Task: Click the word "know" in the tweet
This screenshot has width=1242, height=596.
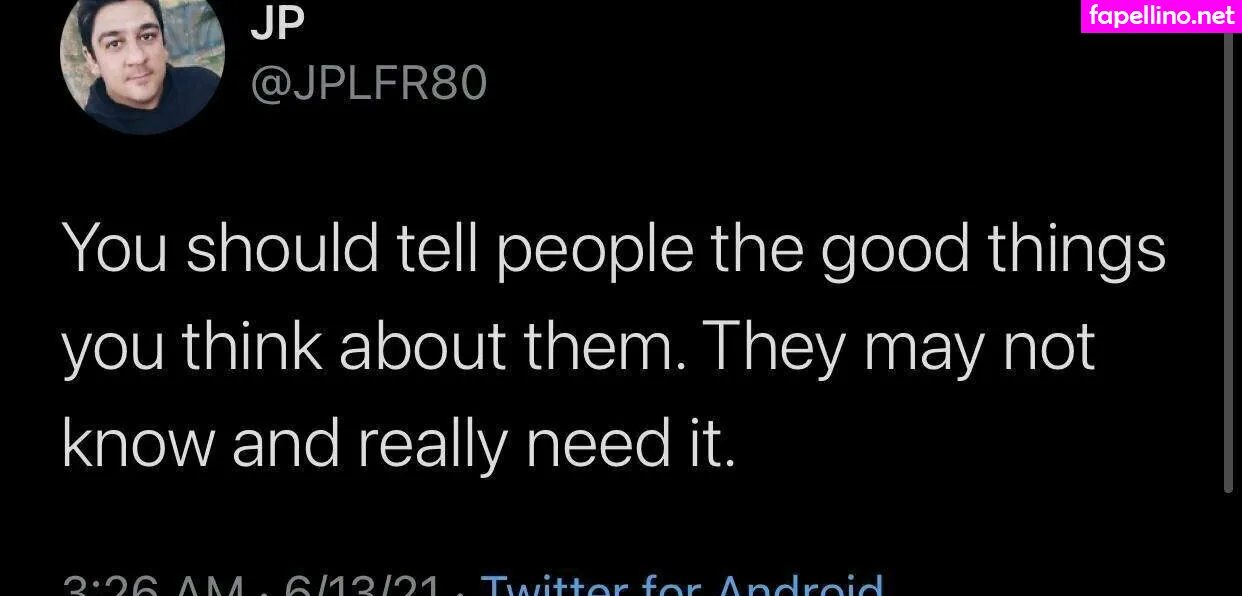Action: click(138, 442)
